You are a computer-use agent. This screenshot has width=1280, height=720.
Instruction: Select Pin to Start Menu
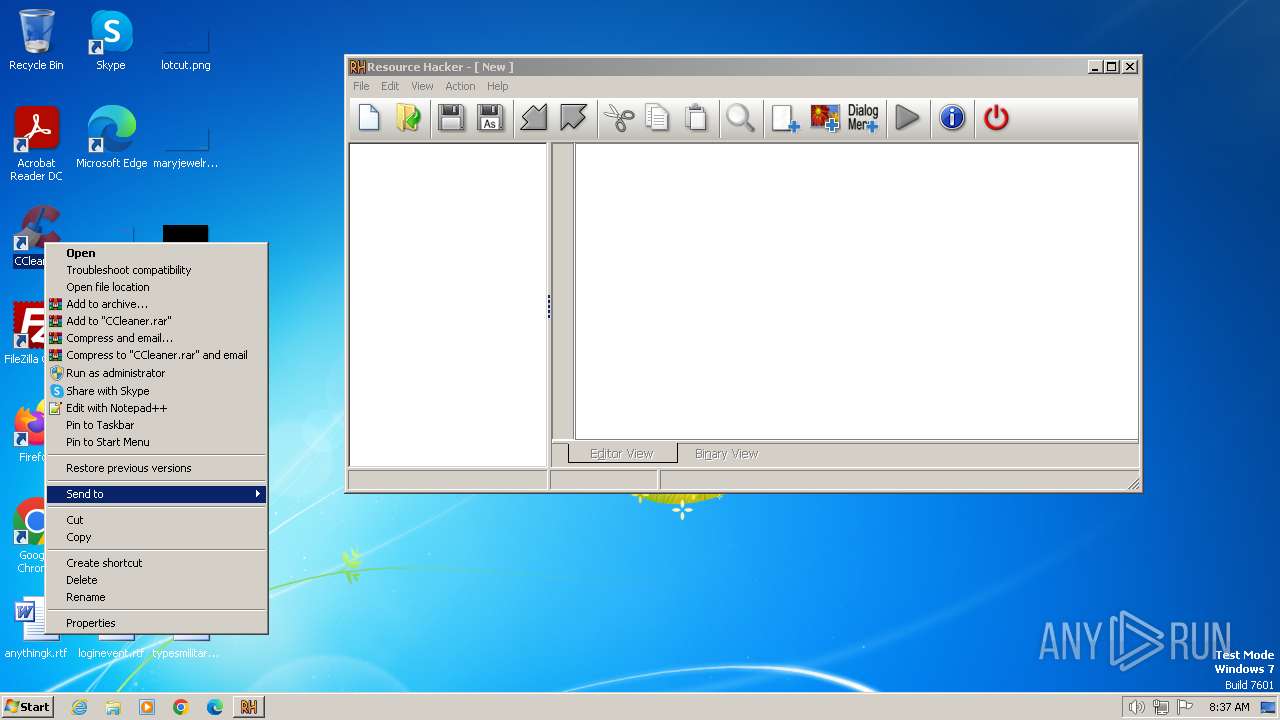click(156, 442)
